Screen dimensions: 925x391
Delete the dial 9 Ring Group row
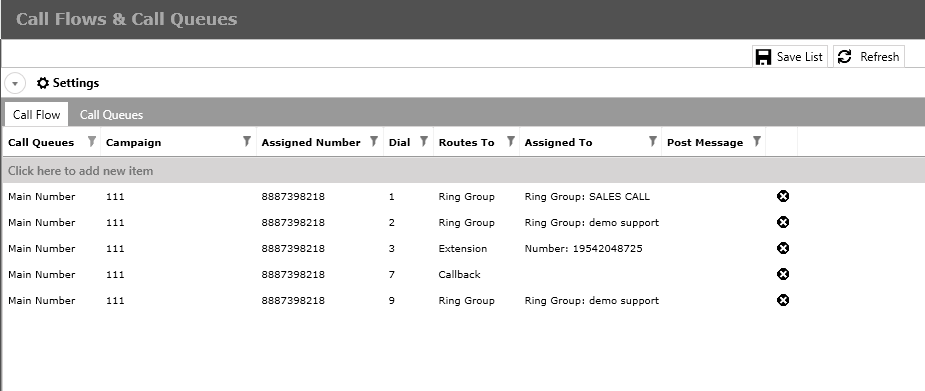(x=783, y=300)
